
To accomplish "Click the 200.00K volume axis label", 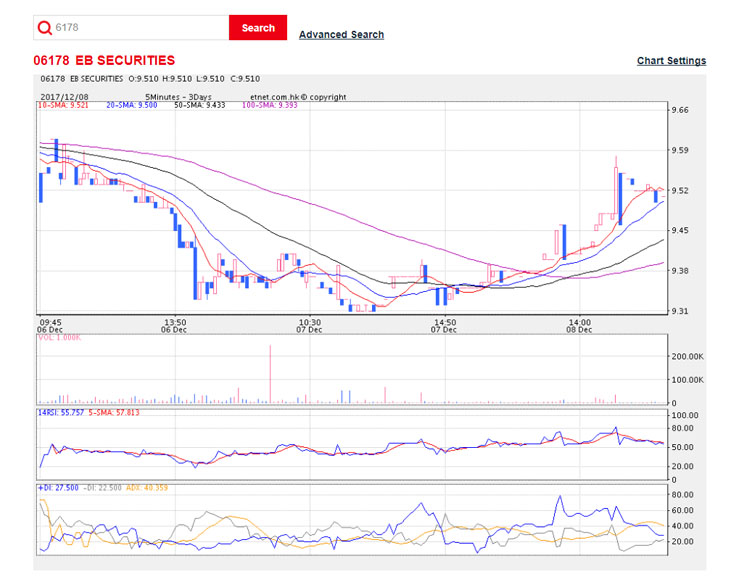I will pos(687,356).
